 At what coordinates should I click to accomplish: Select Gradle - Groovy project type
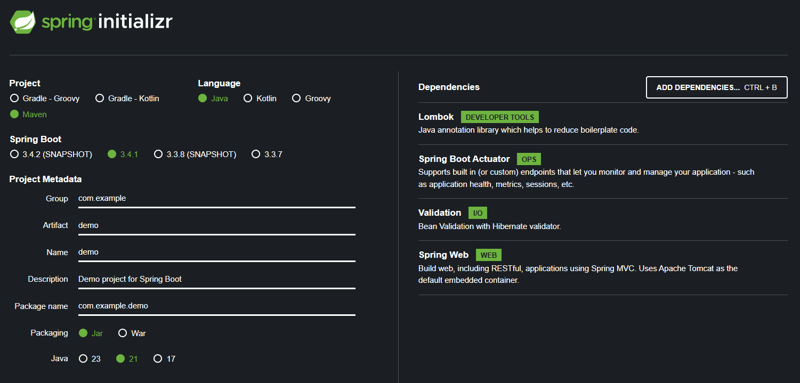45,98
